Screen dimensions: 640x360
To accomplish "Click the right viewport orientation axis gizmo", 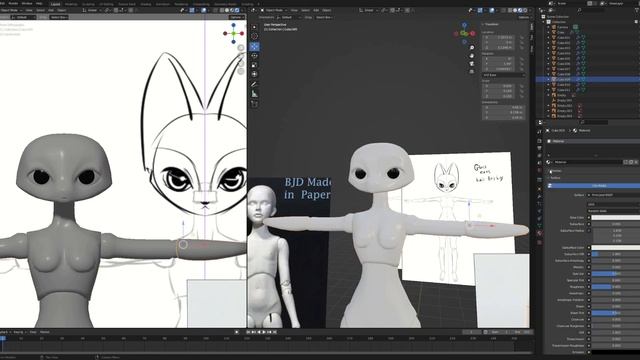I will click(x=464, y=33).
